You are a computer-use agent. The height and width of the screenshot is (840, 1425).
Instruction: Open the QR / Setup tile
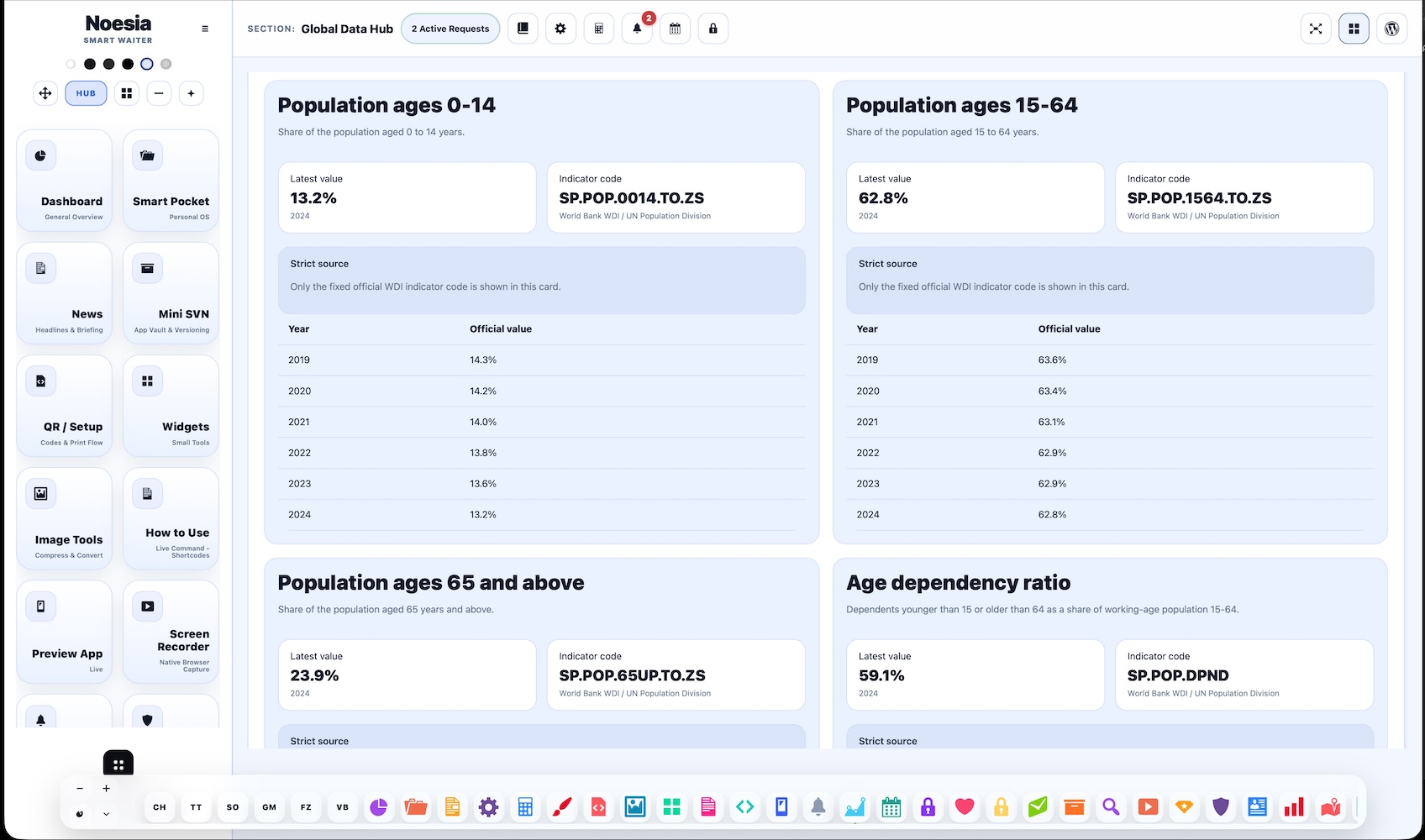click(x=64, y=406)
